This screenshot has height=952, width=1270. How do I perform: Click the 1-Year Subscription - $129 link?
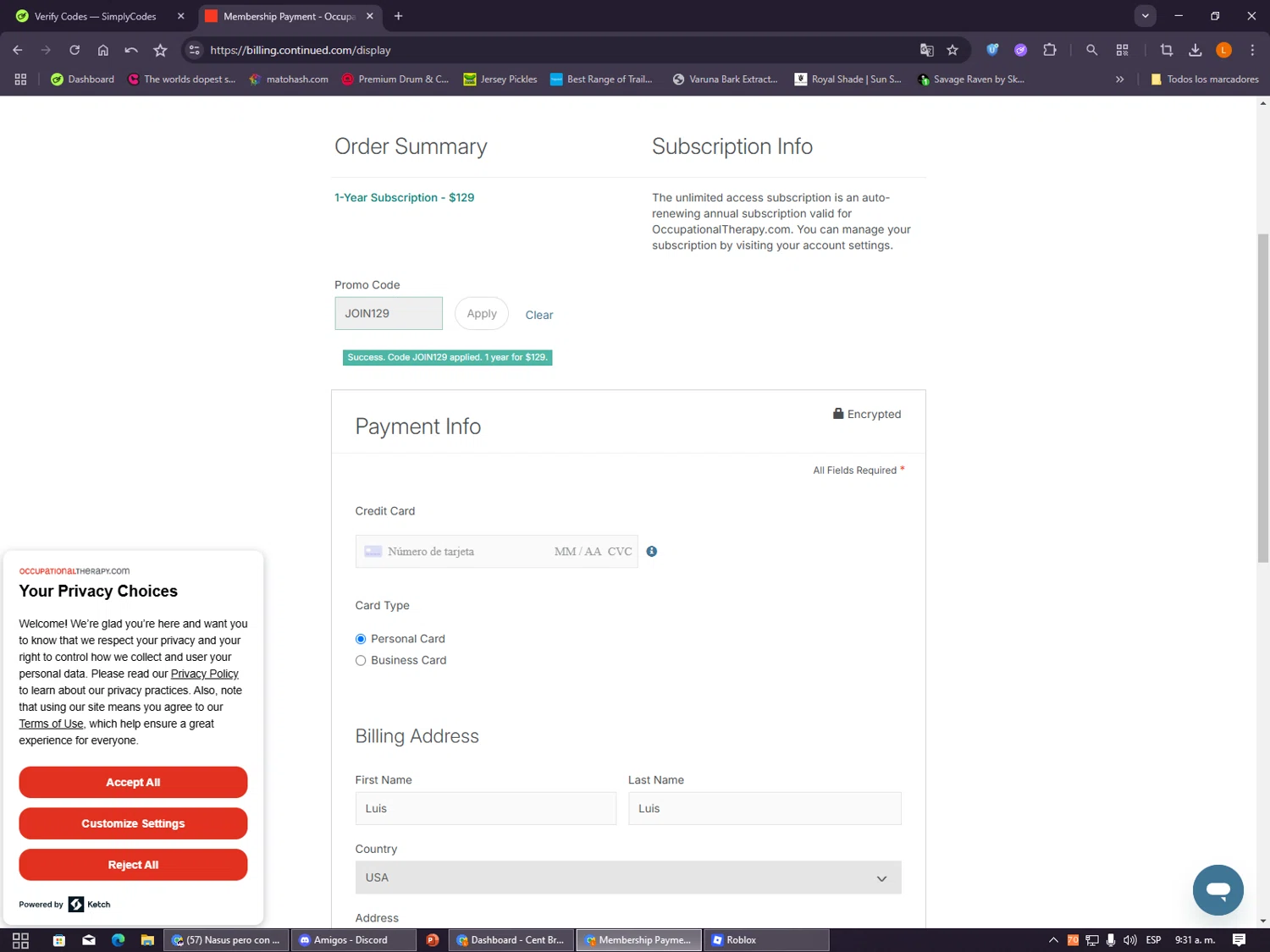tap(404, 197)
